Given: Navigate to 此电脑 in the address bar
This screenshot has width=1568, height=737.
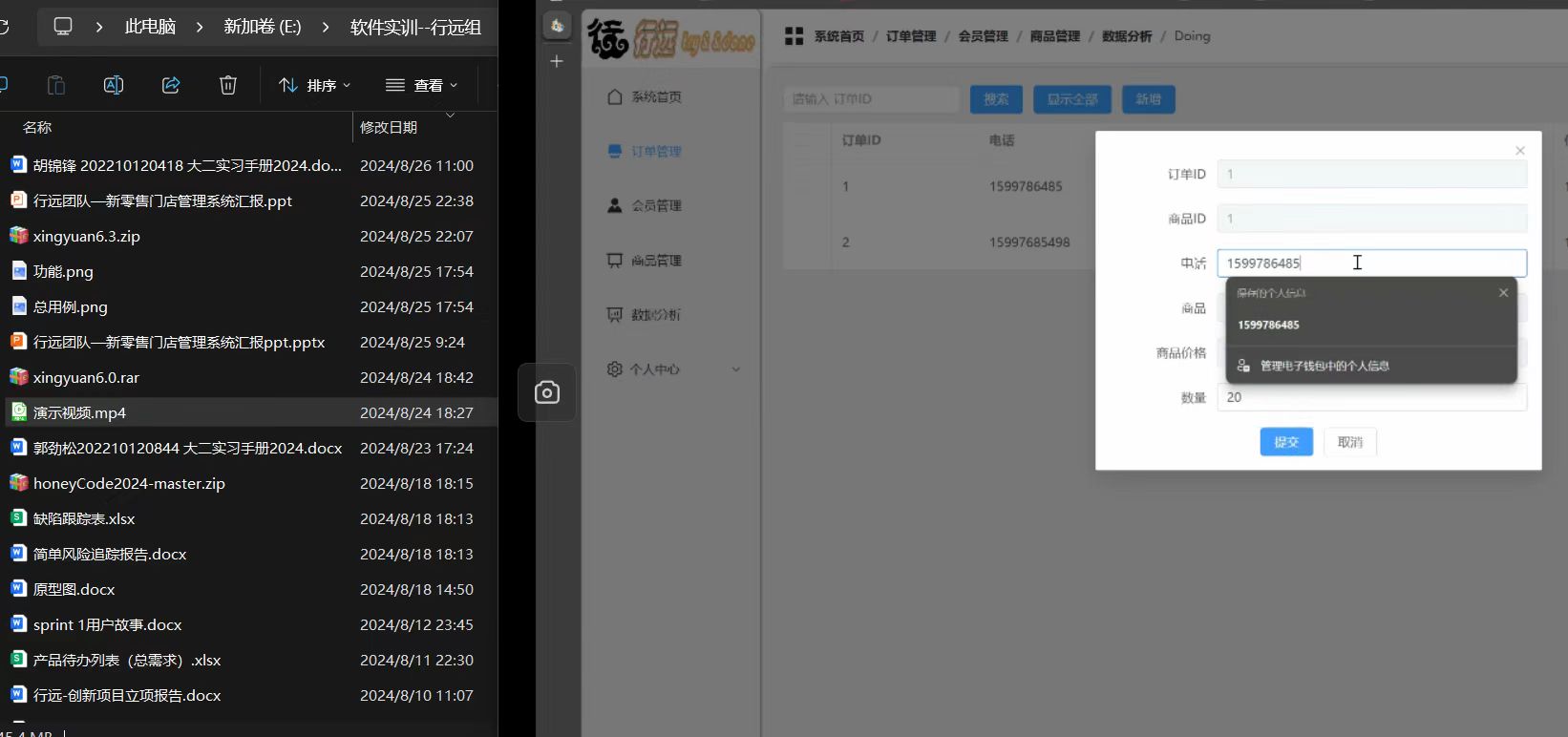Looking at the screenshot, I should pyautogui.click(x=150, y=27).
